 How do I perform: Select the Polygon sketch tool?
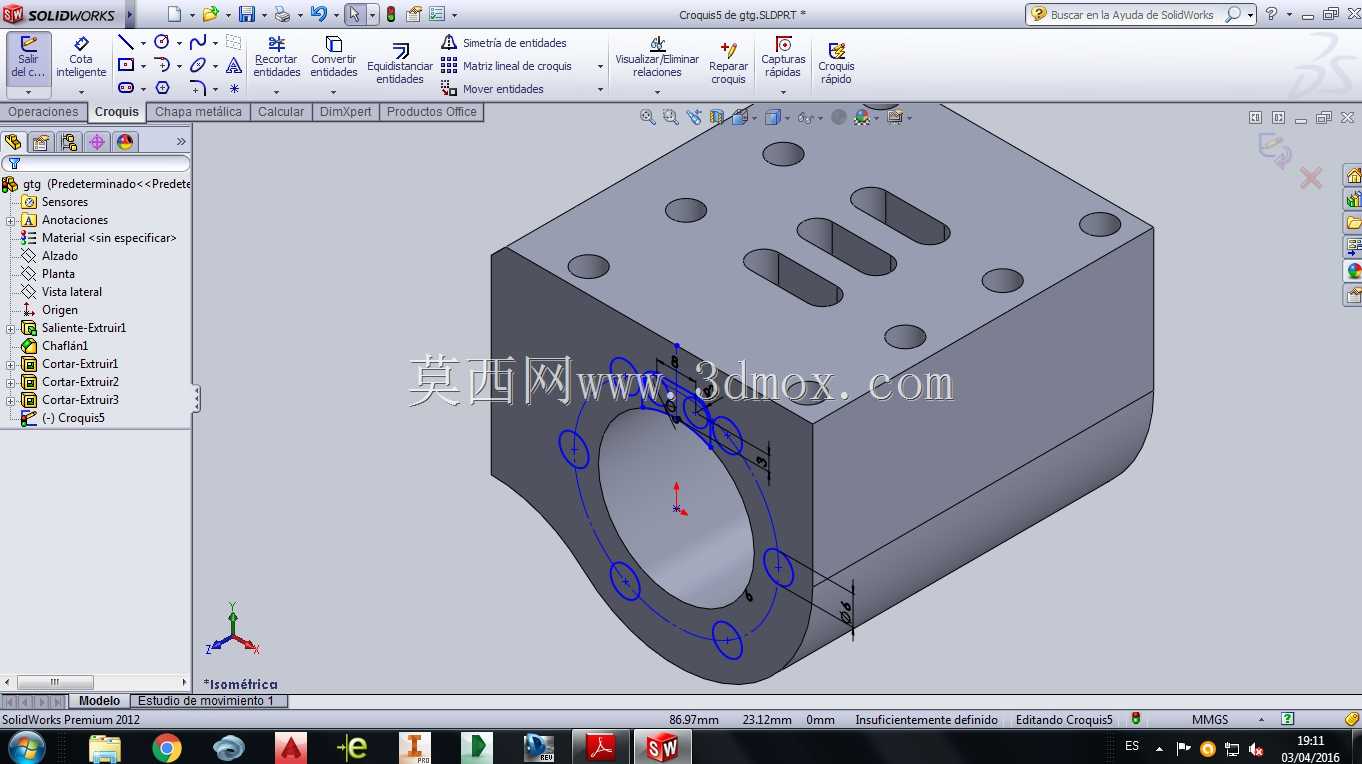coord(162,88)
